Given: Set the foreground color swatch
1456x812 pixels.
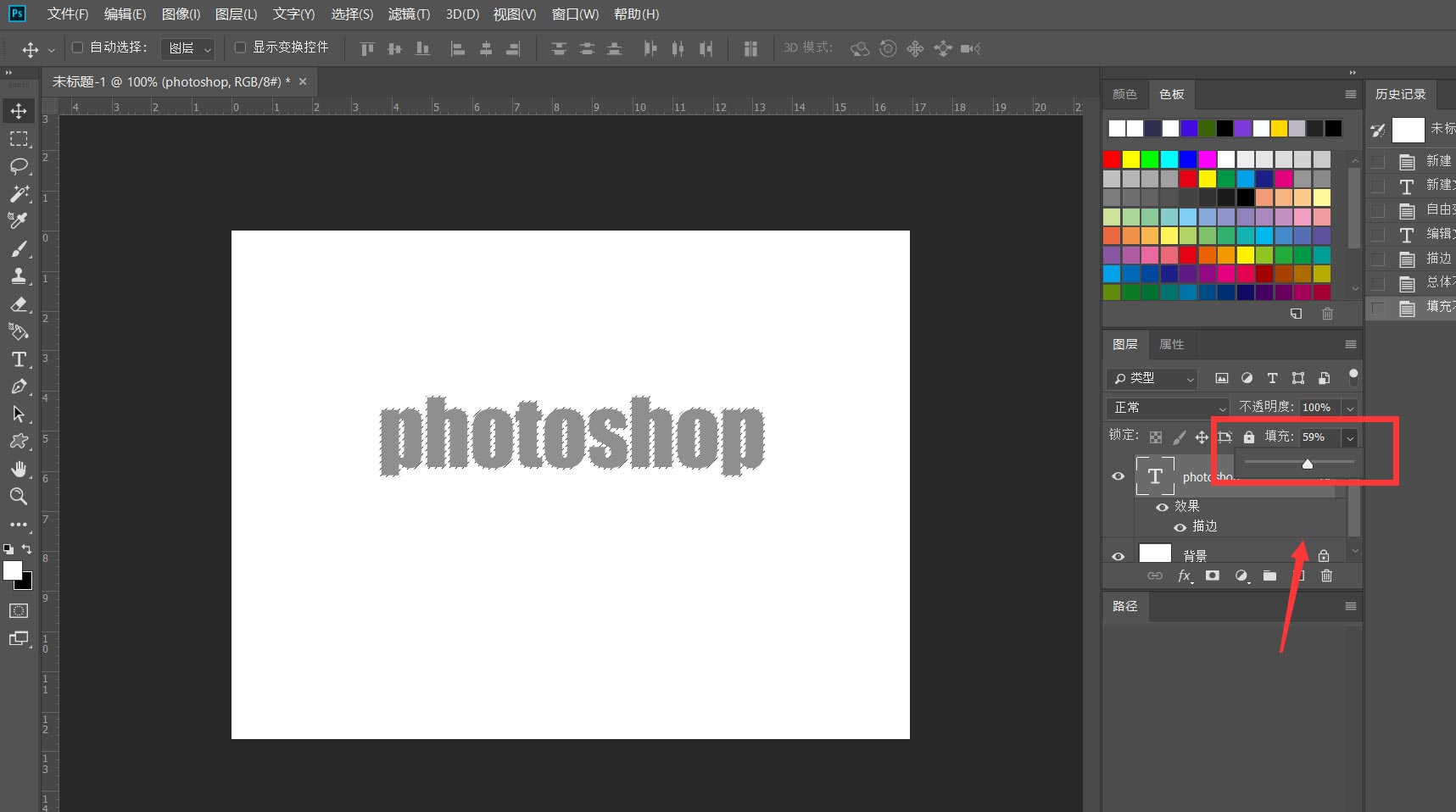Looking at the screenshot, I should click(12, 570).
